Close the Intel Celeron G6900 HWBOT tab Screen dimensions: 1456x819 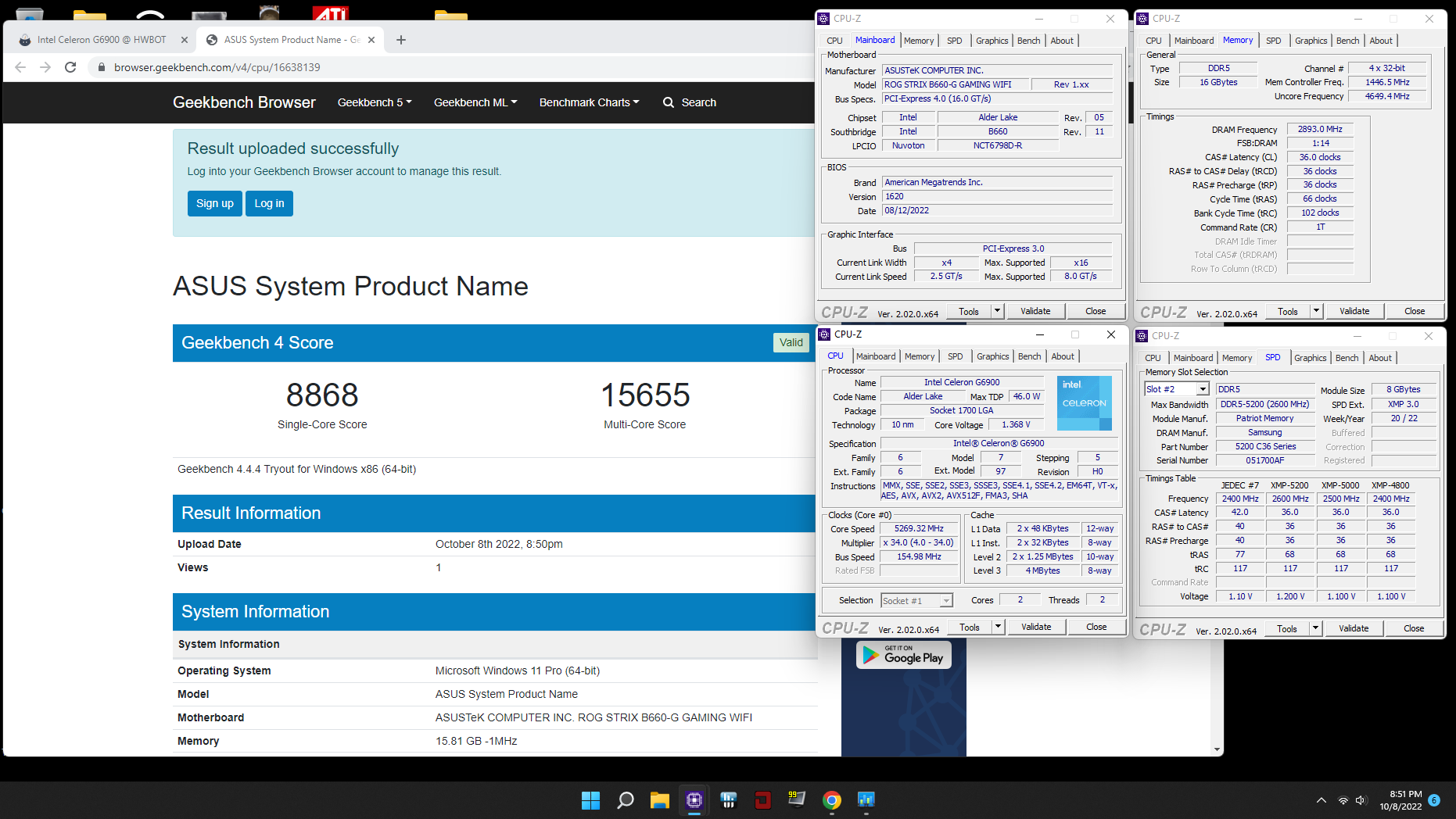185,40
